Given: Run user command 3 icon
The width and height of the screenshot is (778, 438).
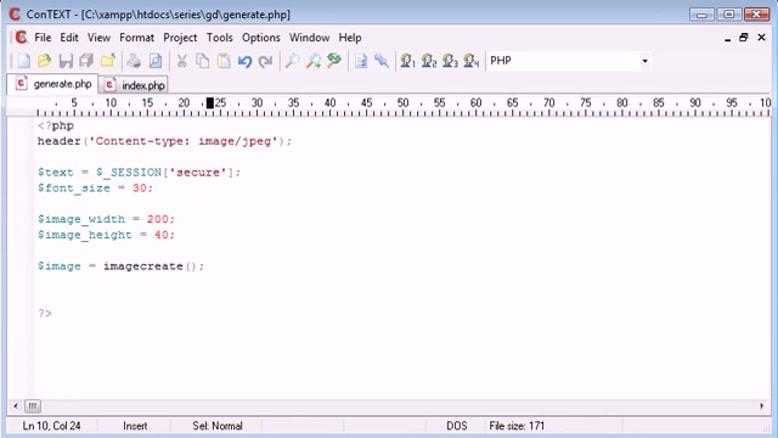Looking at the screenshot, I should point(450,61).
